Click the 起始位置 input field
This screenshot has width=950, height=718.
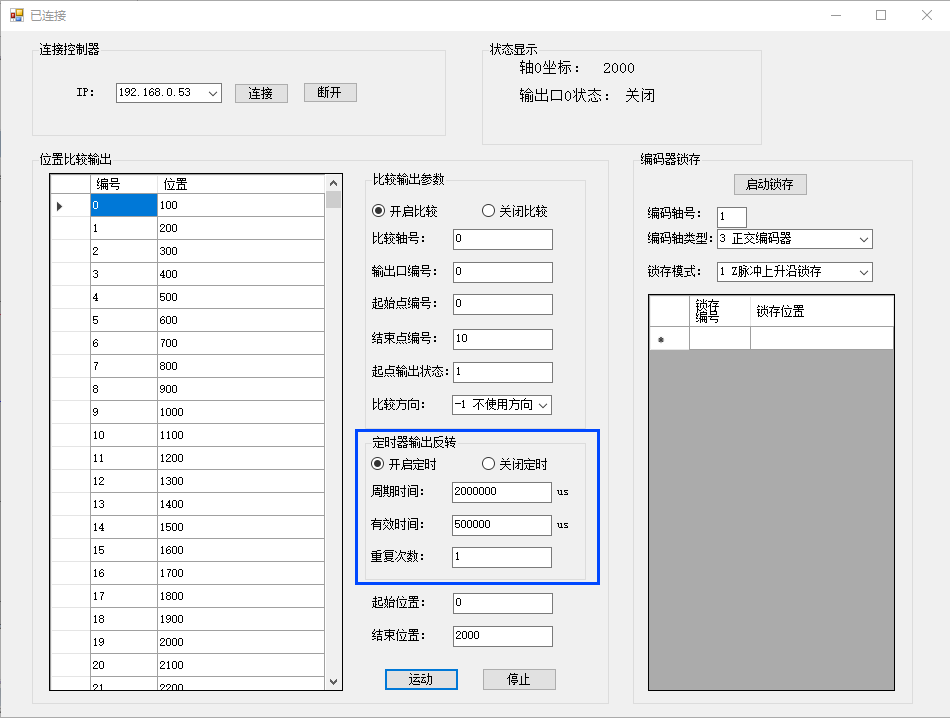point(503,603)
